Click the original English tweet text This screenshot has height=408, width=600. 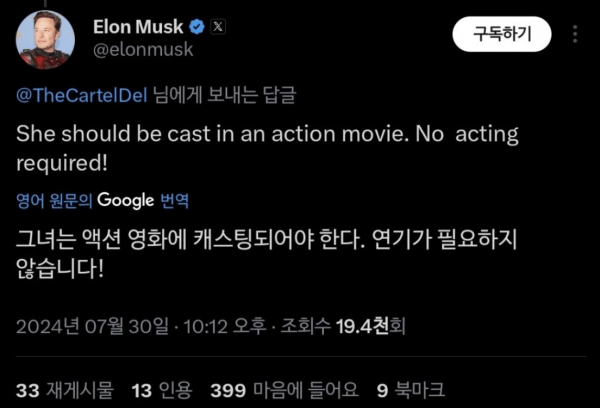267,149
